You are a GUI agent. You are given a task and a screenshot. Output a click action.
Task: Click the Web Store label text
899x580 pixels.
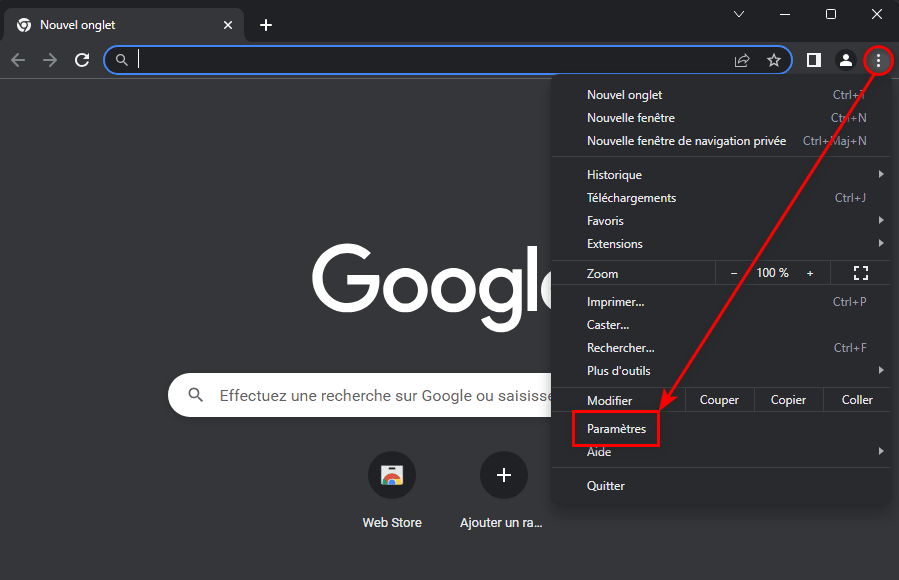(392, 522)
